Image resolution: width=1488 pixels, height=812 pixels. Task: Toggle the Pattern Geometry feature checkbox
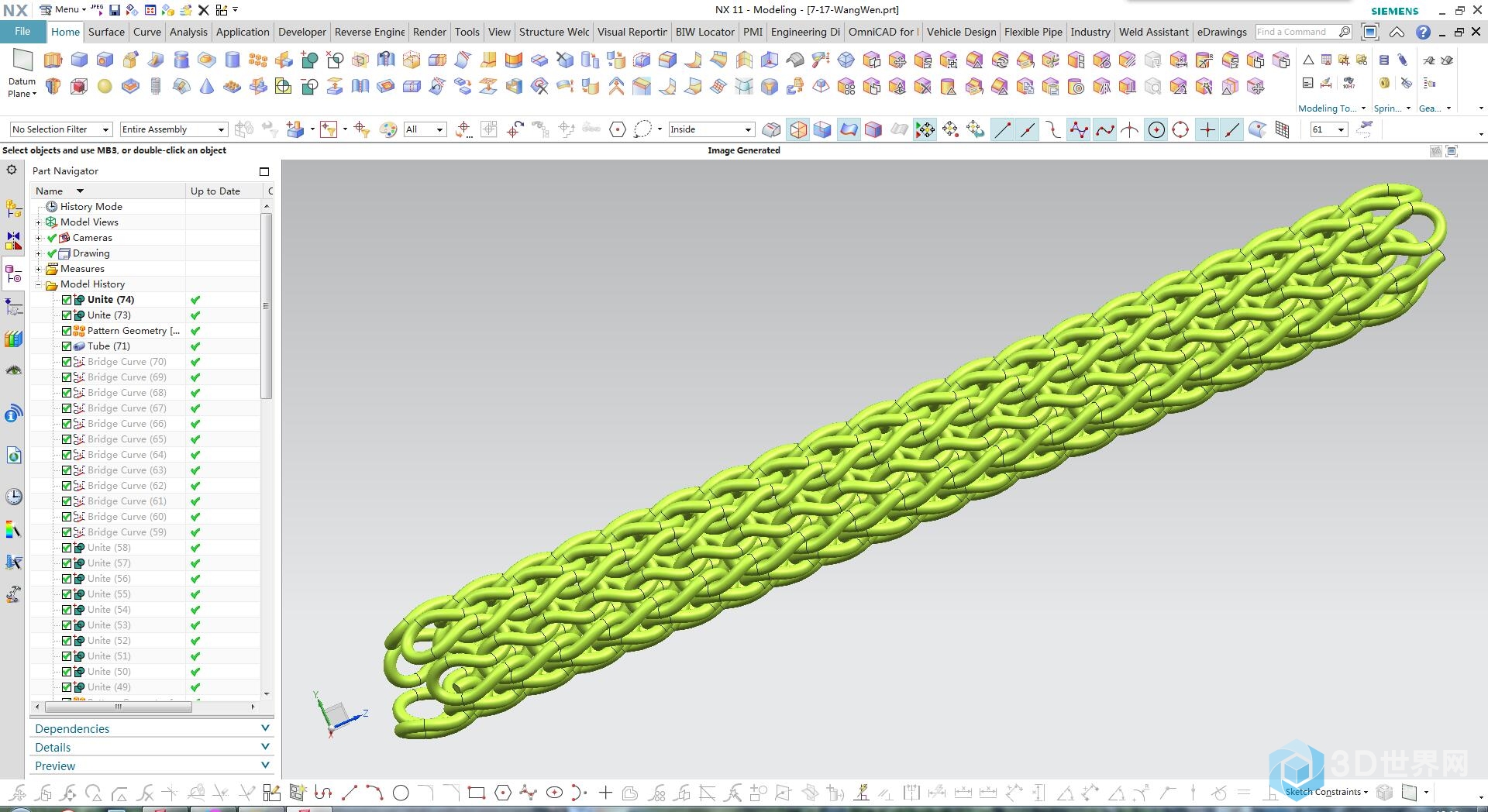point(67,331)
